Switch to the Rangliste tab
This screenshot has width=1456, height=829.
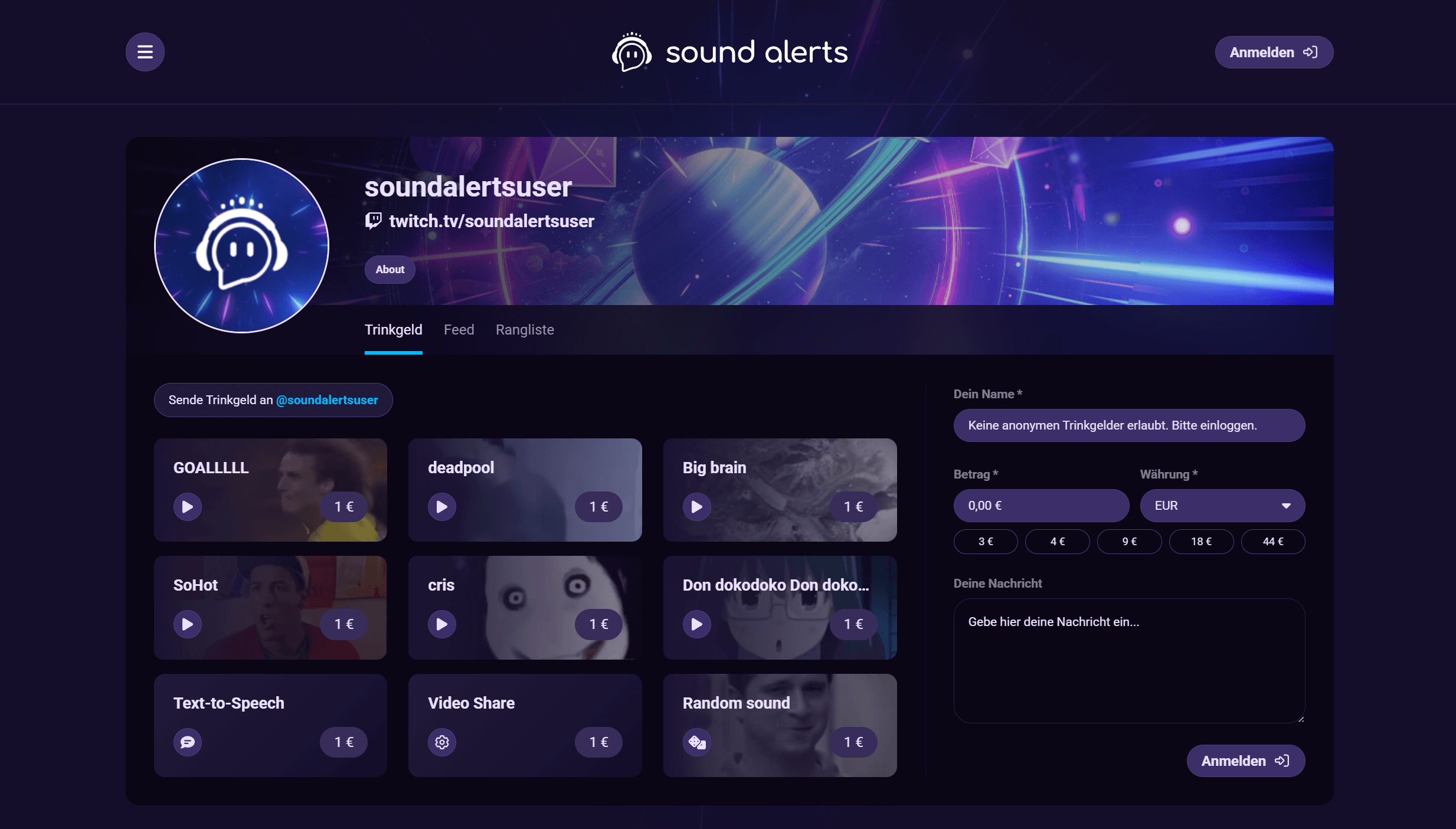(x=525, y=330)
